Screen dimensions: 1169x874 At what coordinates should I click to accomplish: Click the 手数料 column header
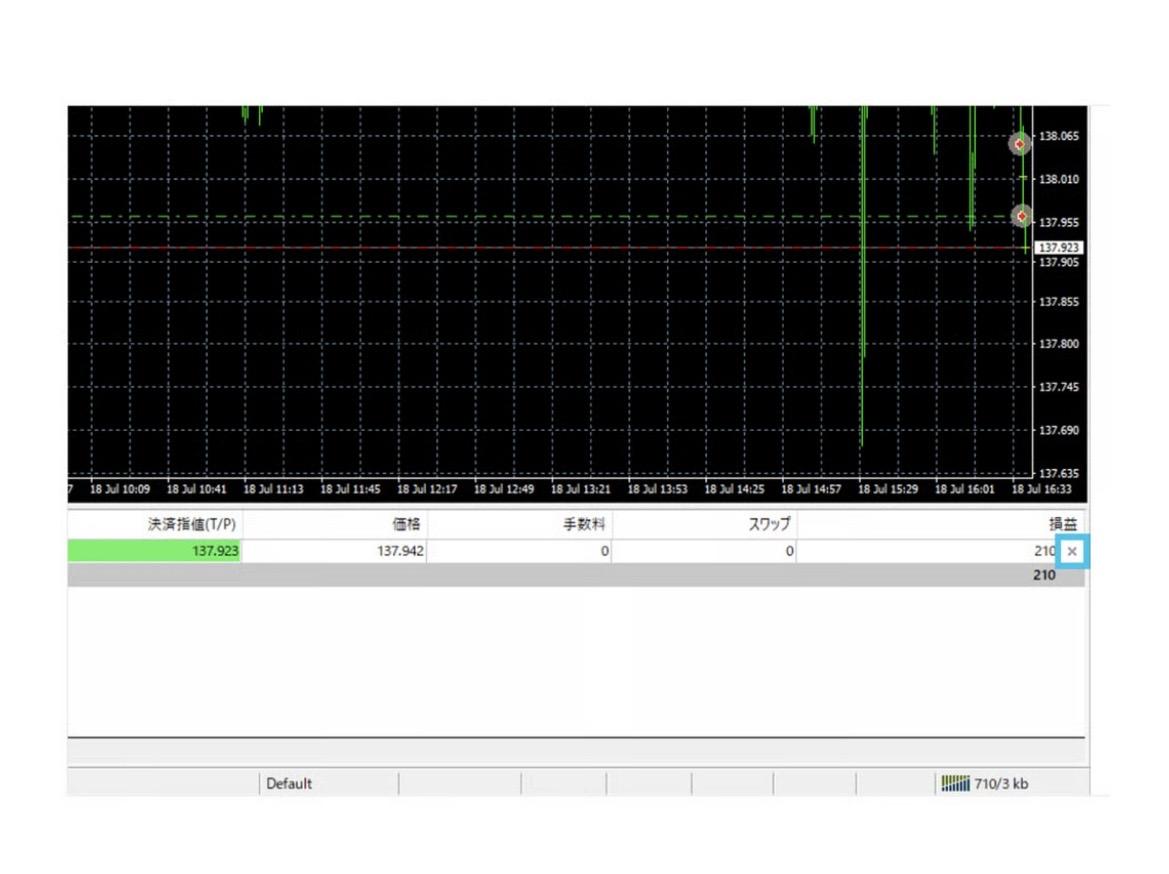tap(585, 524)
